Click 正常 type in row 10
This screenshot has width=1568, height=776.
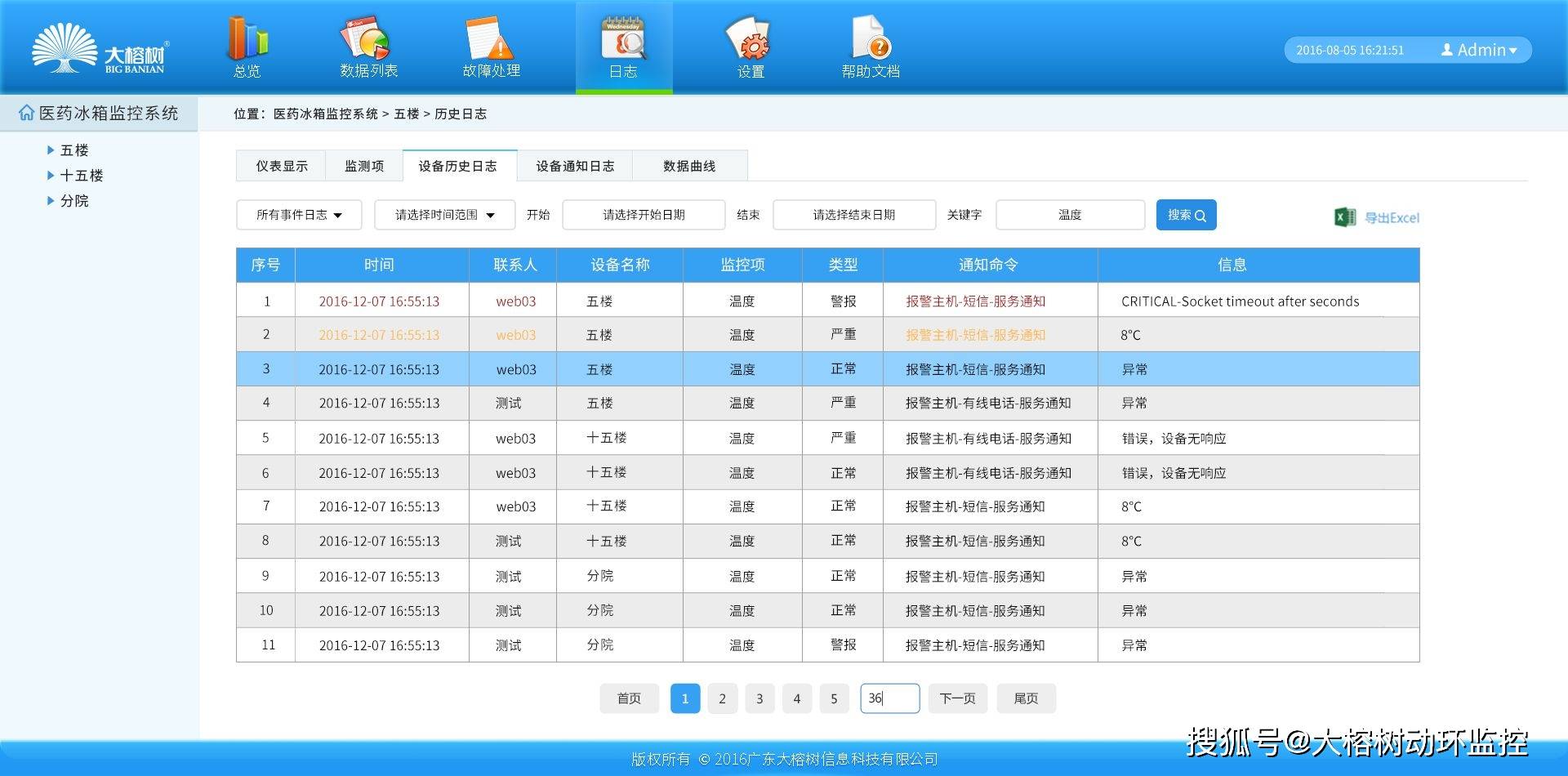coord(844,610)
